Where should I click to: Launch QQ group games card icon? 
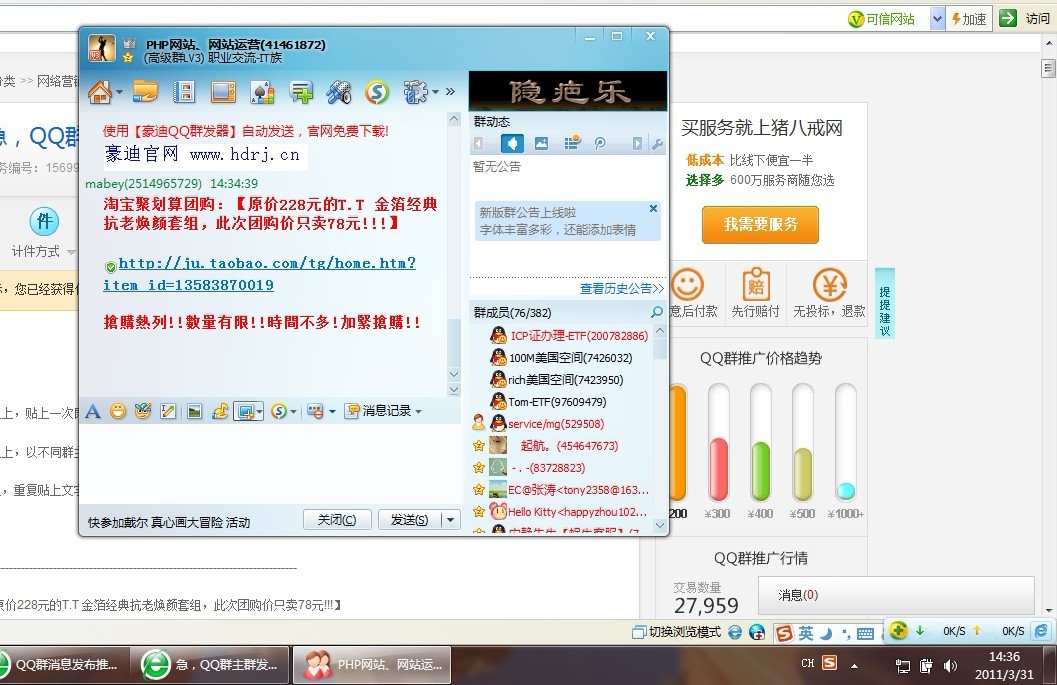[x=262, y=92]
